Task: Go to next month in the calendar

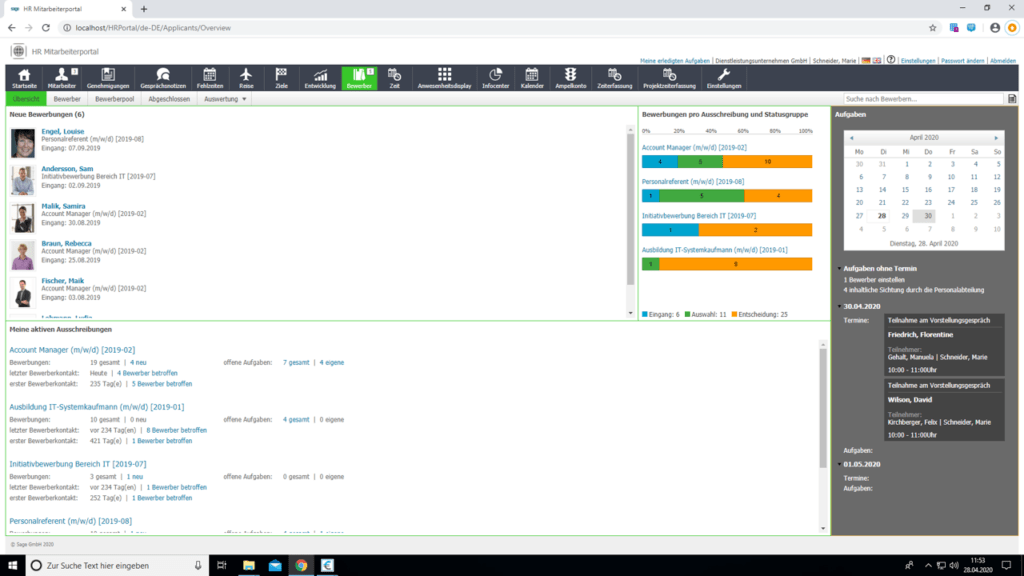Action: coord(996,137)
